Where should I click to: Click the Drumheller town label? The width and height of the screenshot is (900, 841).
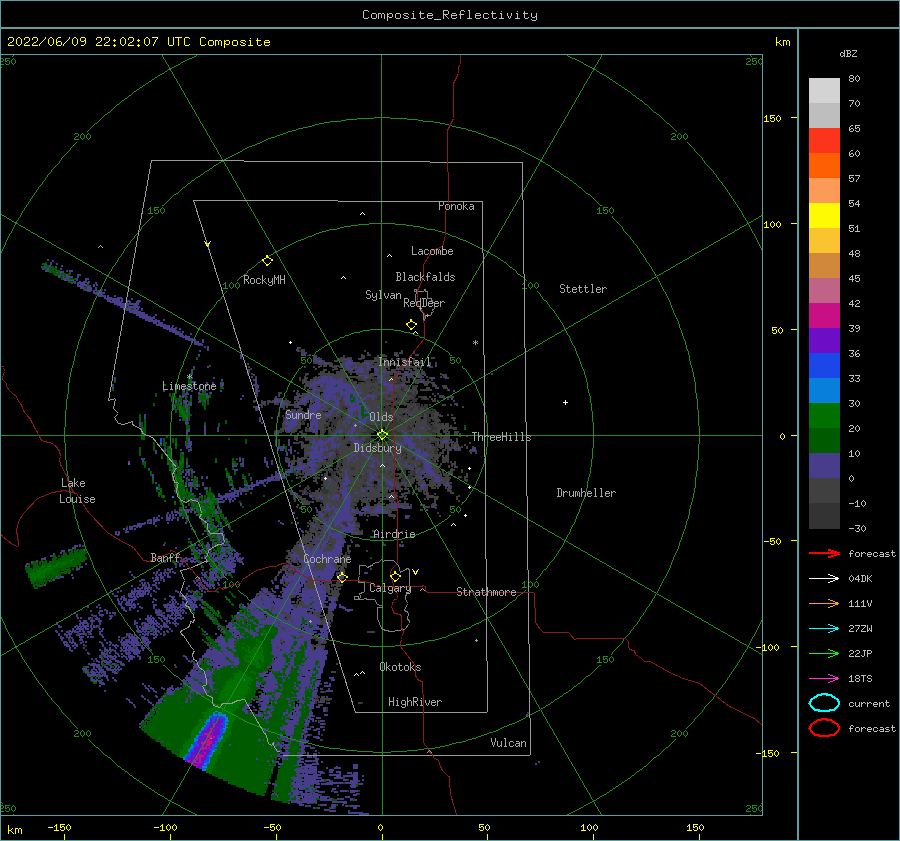pos(586,493)
